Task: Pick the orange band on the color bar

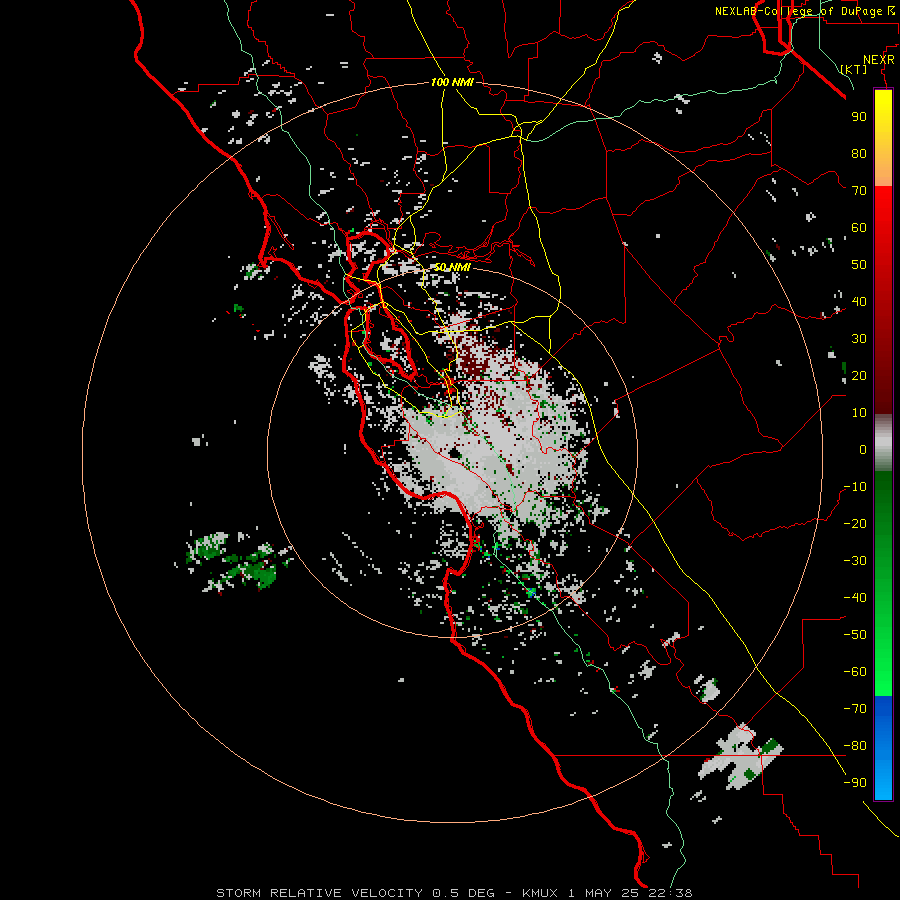Action: [x=883, y=168]
